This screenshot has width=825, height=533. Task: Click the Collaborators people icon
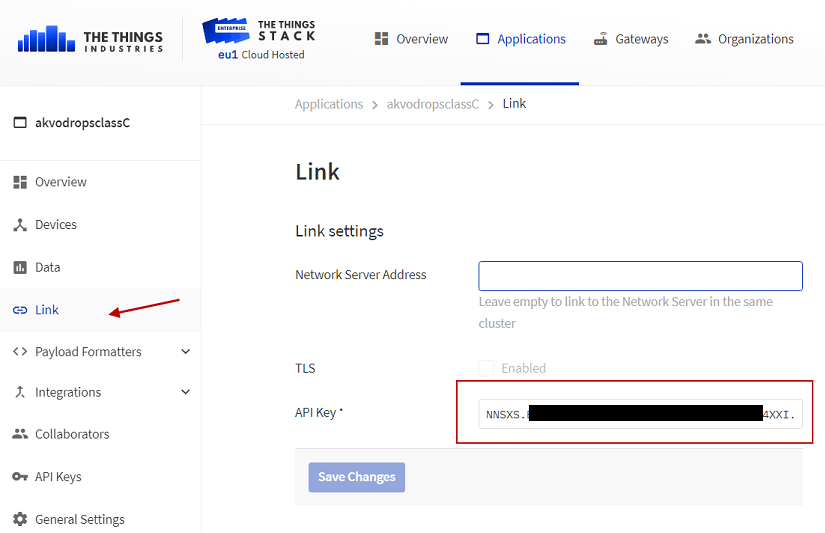pyautogui.click(x=20, y=434)
